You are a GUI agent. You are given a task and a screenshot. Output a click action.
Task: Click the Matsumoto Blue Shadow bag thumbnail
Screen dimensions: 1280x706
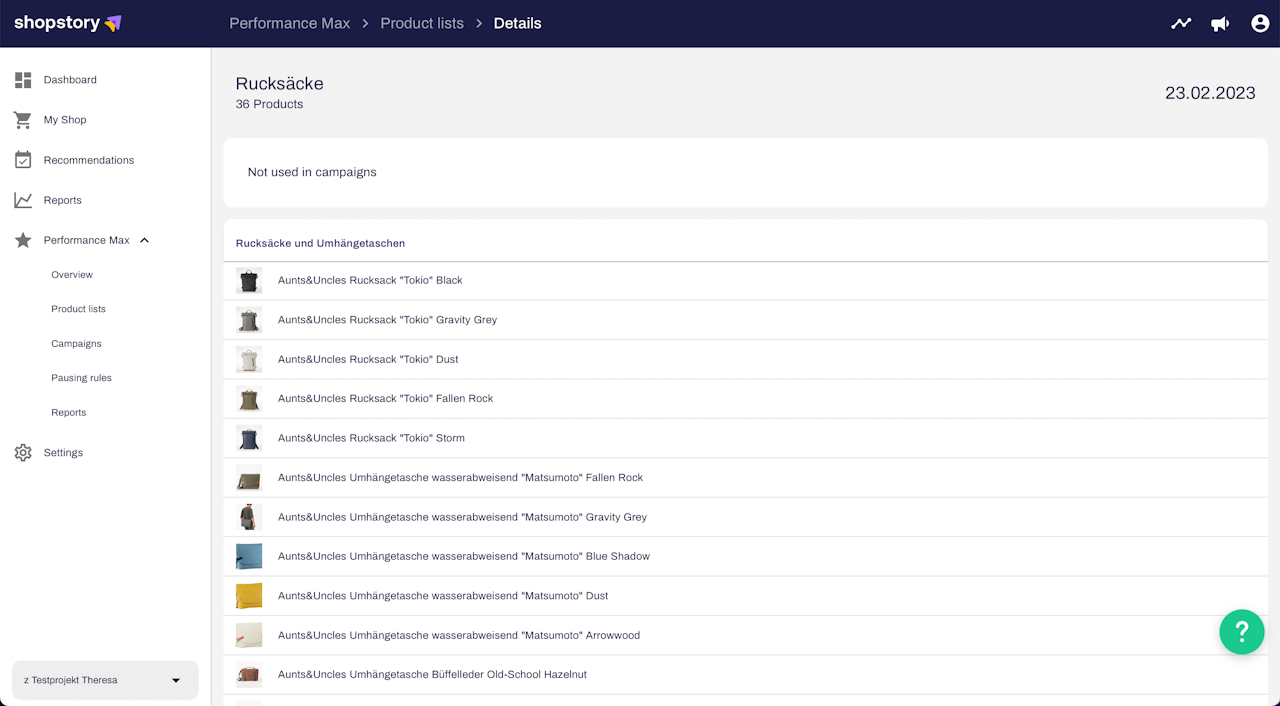249,556
